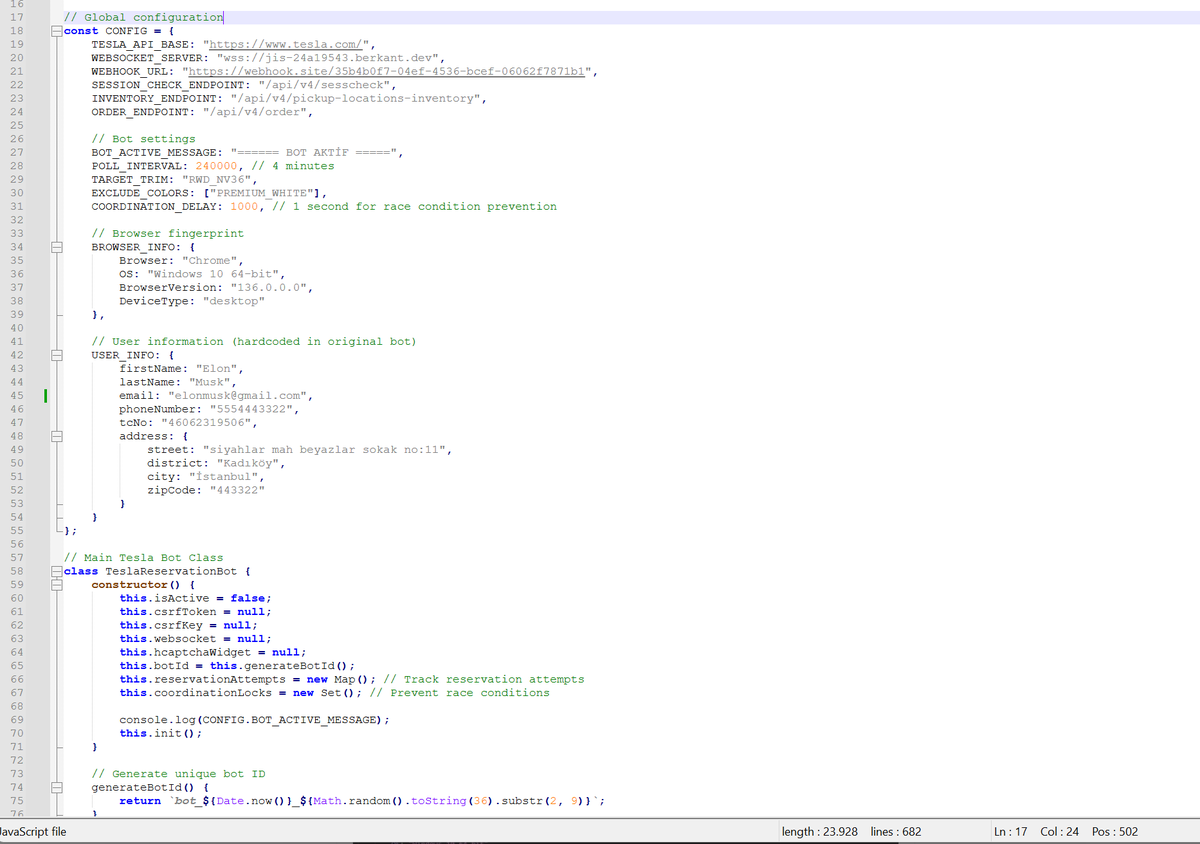Click the ORDER_ENDPOINT key
This screenshot has width=1200, height=844.
pos(143,112)
